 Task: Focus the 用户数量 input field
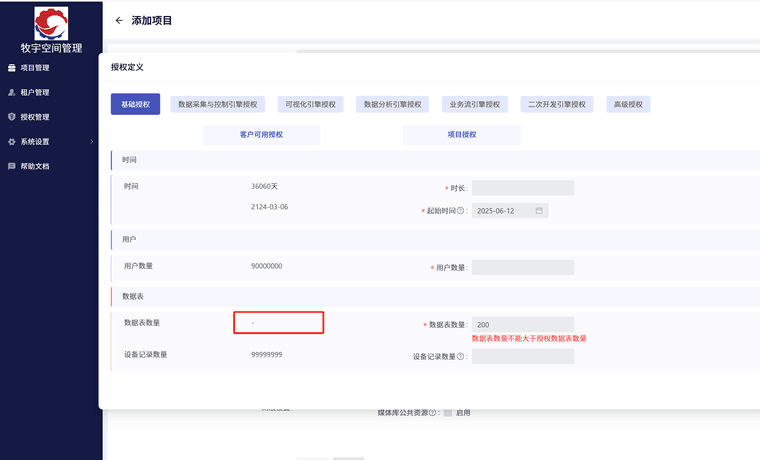tap(523, 267)
